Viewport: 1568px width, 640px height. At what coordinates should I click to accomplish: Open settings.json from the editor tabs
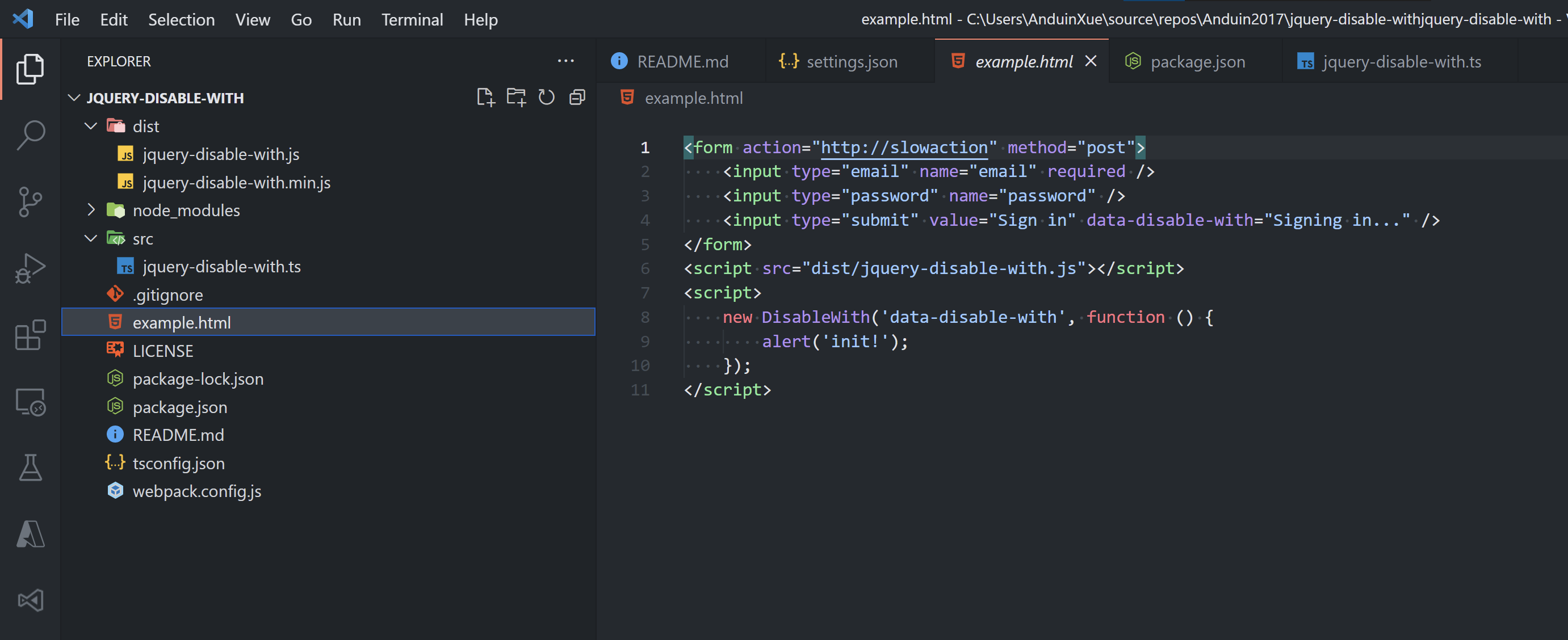point(852,61)
